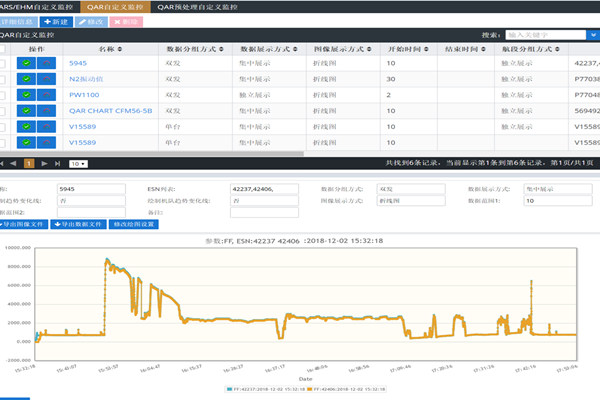Click the 数据分组方式 field showing 双发

point(411,189)
